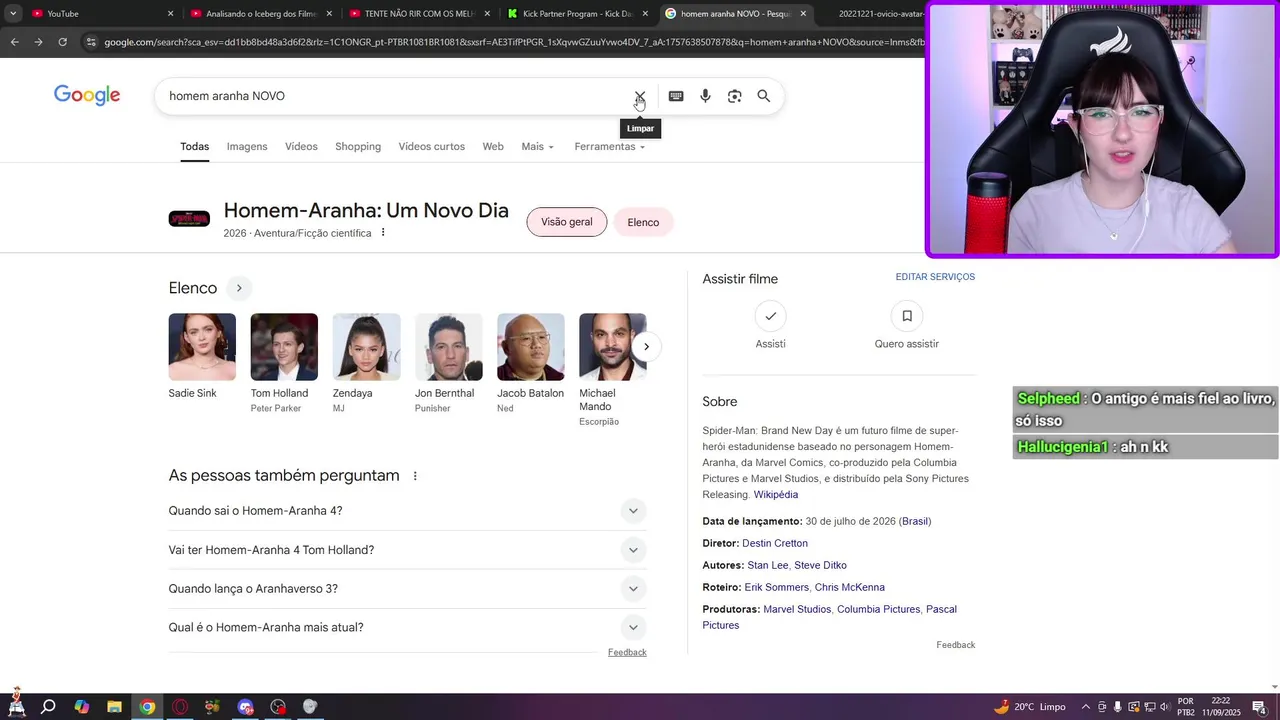Screen dimensions: 1280x720
Task: Open the Marvel Studios link
Action: (x=797, y=609)
